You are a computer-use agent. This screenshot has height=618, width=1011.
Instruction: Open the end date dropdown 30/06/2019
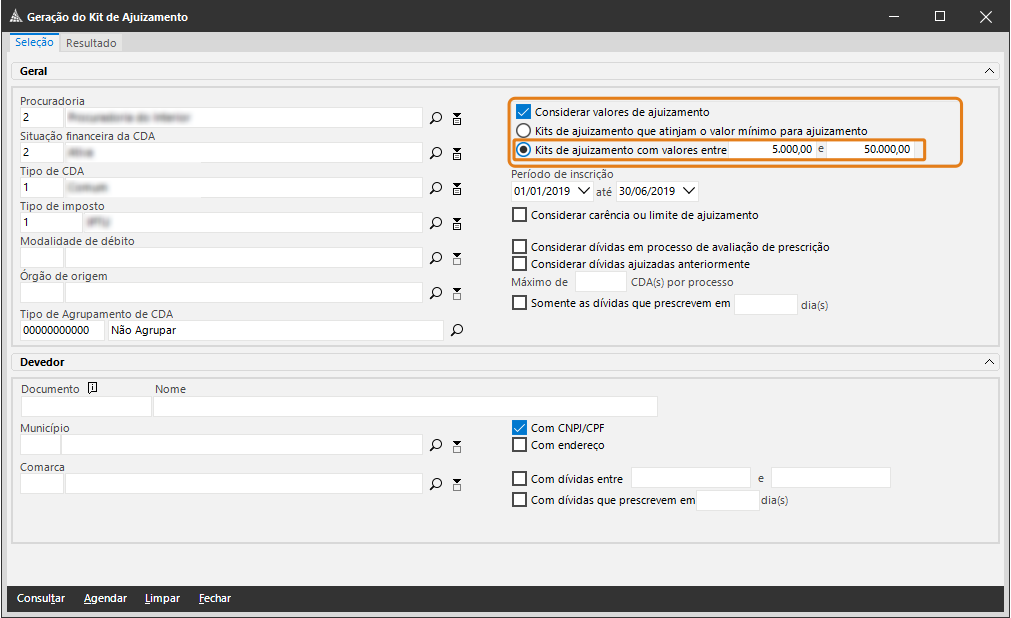(x=688, y=191)
